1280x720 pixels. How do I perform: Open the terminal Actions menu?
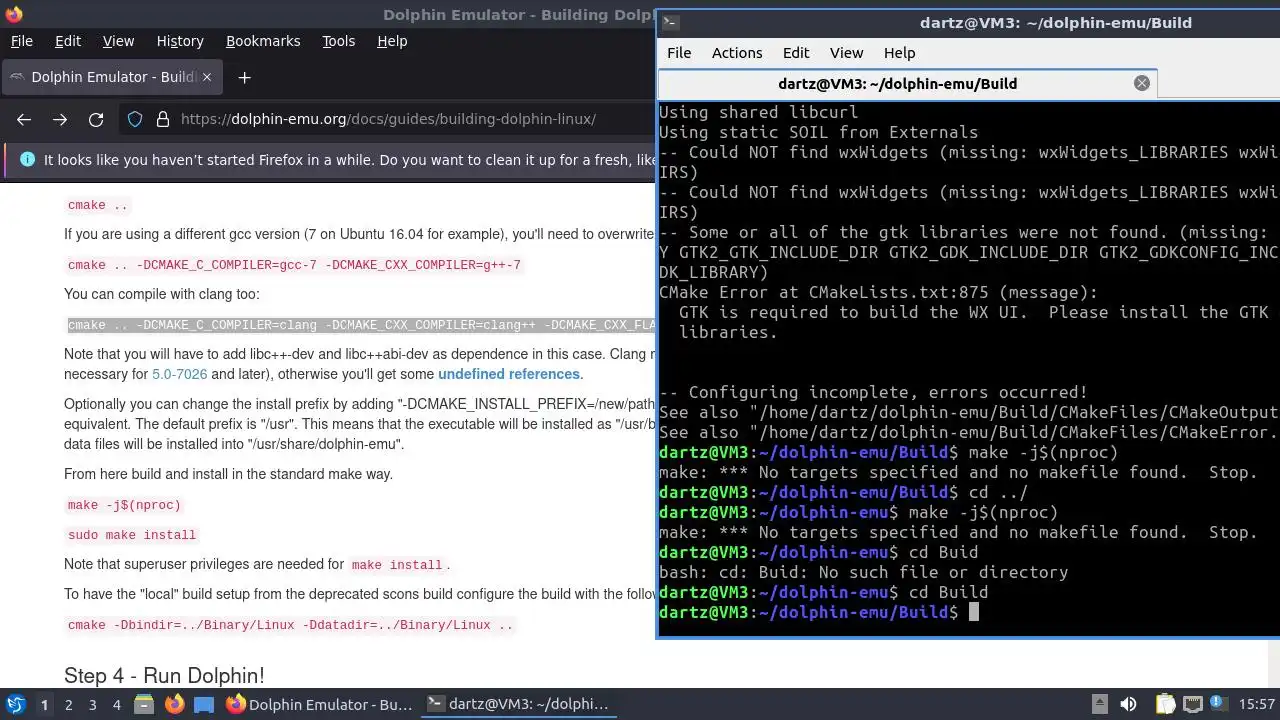point(737,53)
